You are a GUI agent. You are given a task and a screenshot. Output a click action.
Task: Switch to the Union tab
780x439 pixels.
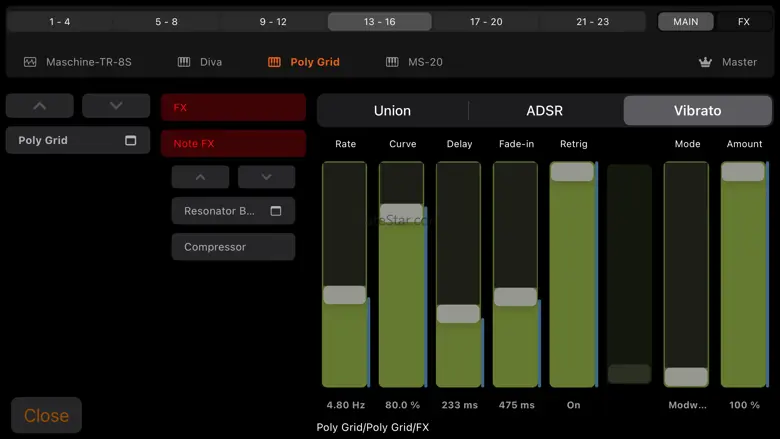[x=392, y=111]
